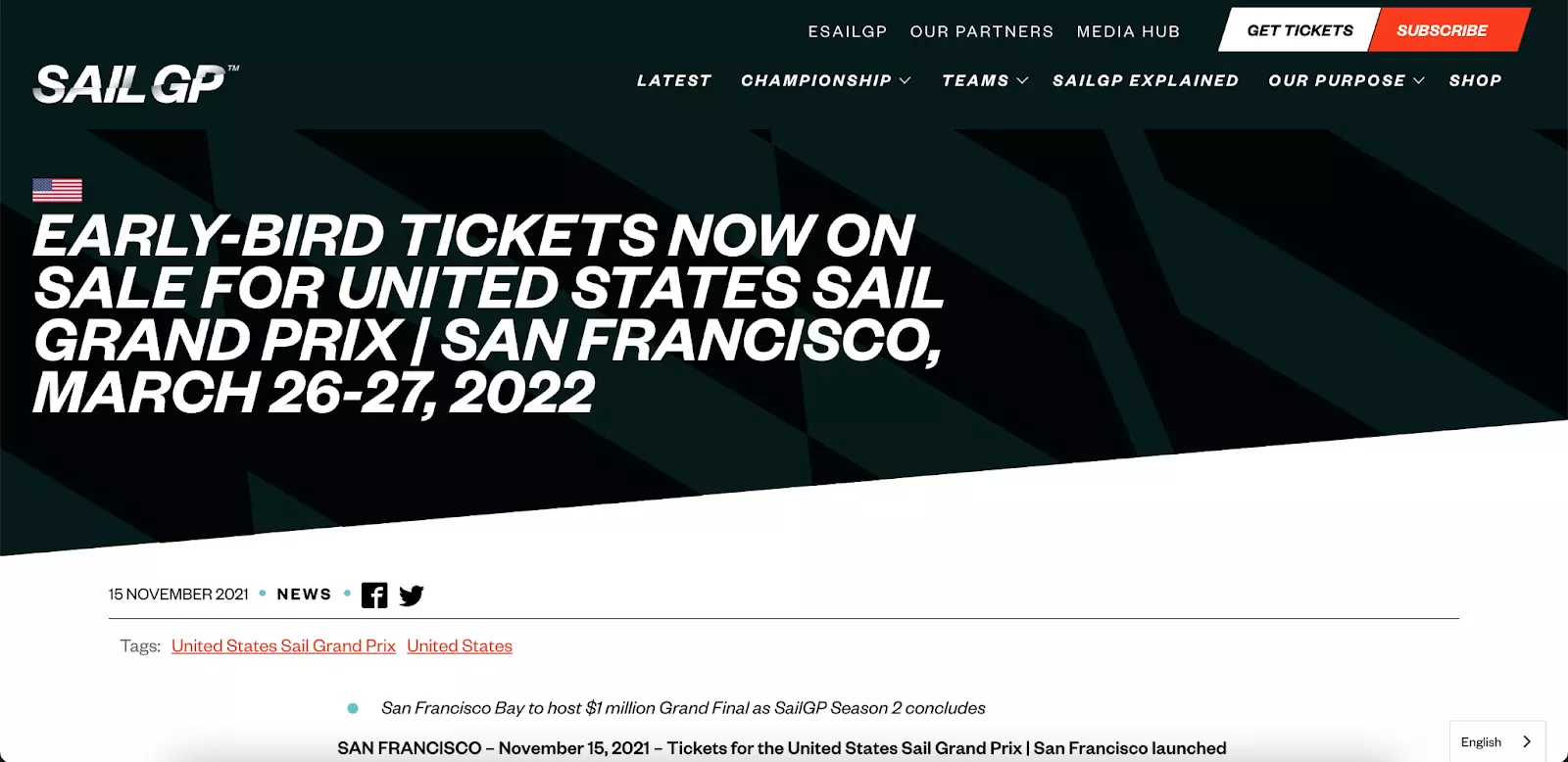Click the SailGP logo
Screen dimensions: 1568x762
tap(135, 84)
